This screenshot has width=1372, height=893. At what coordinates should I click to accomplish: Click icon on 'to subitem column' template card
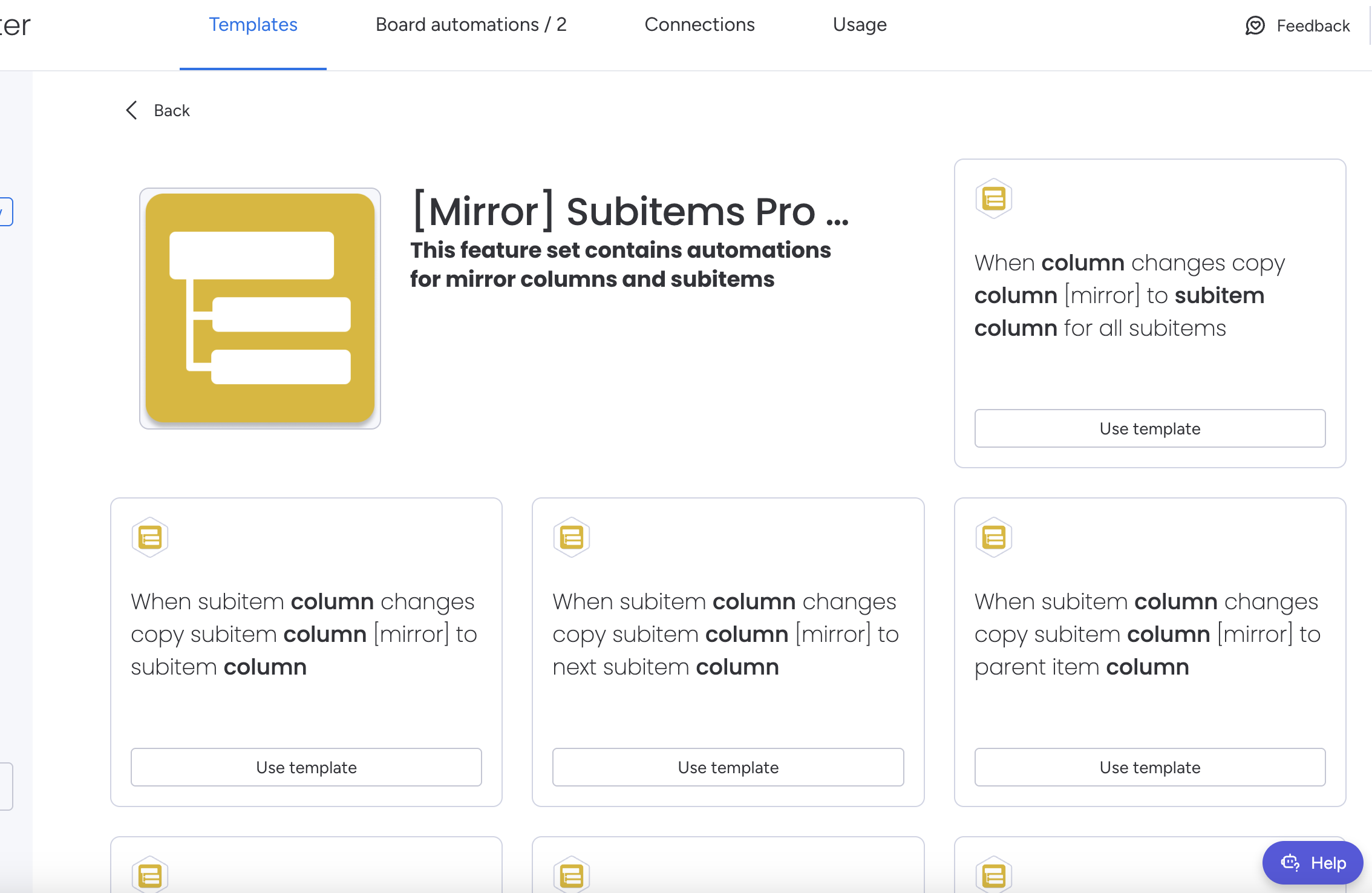coord(149,537)
